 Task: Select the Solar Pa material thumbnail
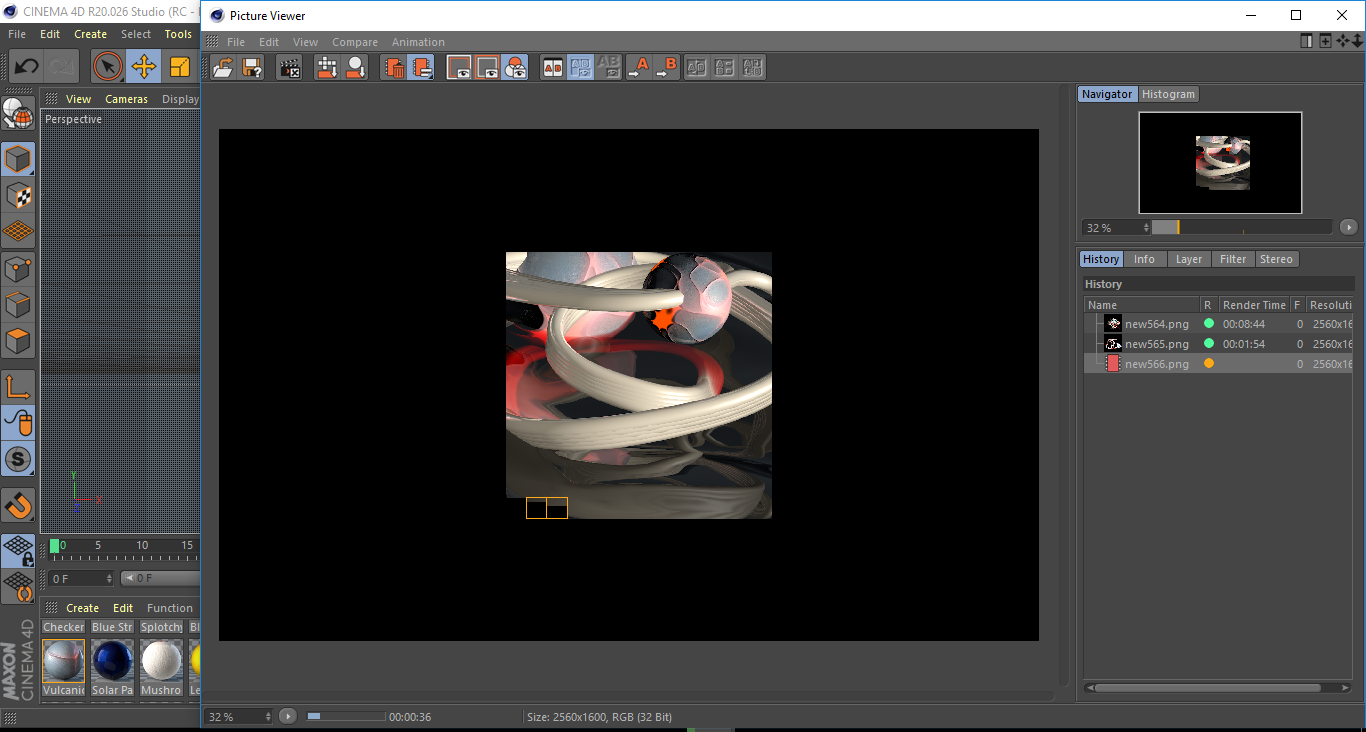point(112,661)
